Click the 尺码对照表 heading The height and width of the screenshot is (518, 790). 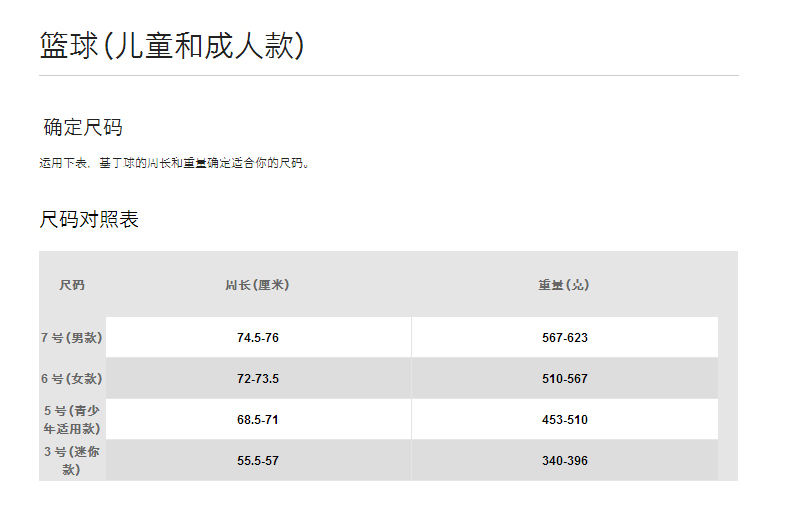tap(89, 220)
